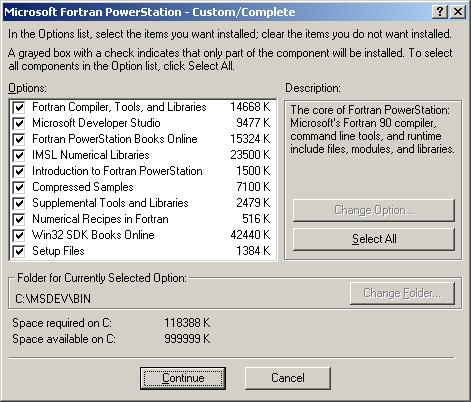
Task: Toggle the Compressed Samples checkbox
Action: (x=19, y=187)
